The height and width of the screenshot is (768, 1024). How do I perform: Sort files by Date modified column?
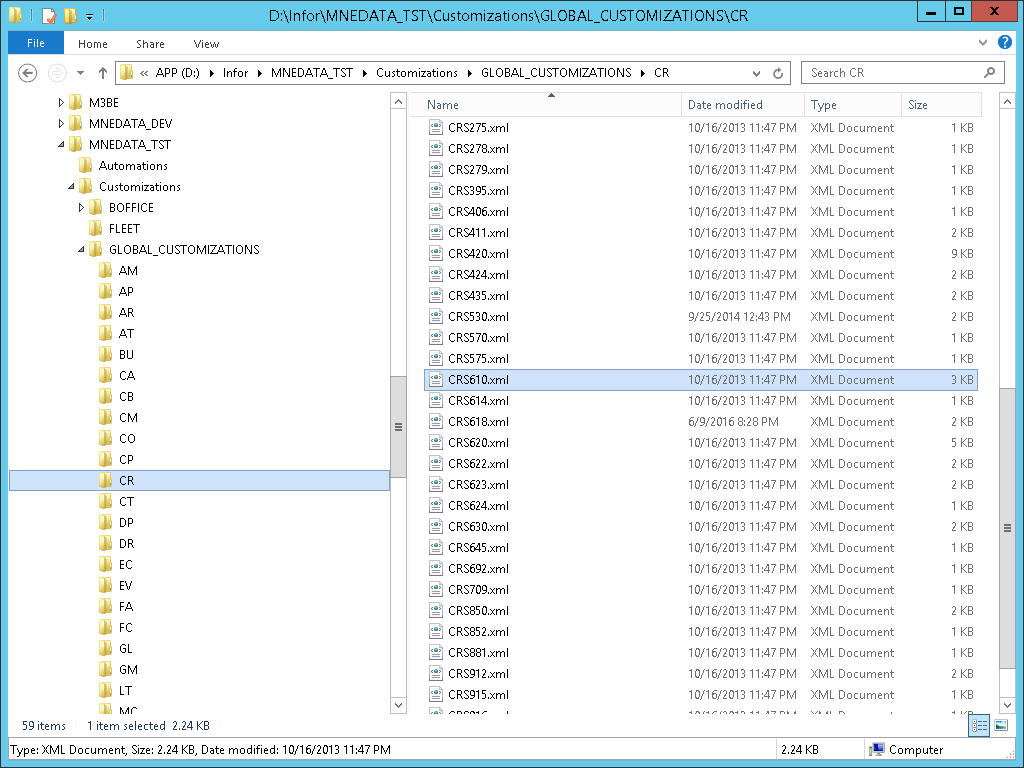tap(725, 105)
